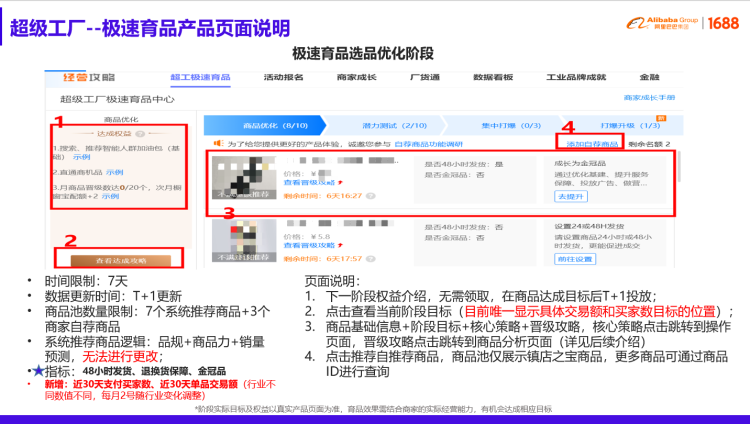This screenshot has height=424, width=750.
Task: Click the 去提升 button
Action: [571, 197]
